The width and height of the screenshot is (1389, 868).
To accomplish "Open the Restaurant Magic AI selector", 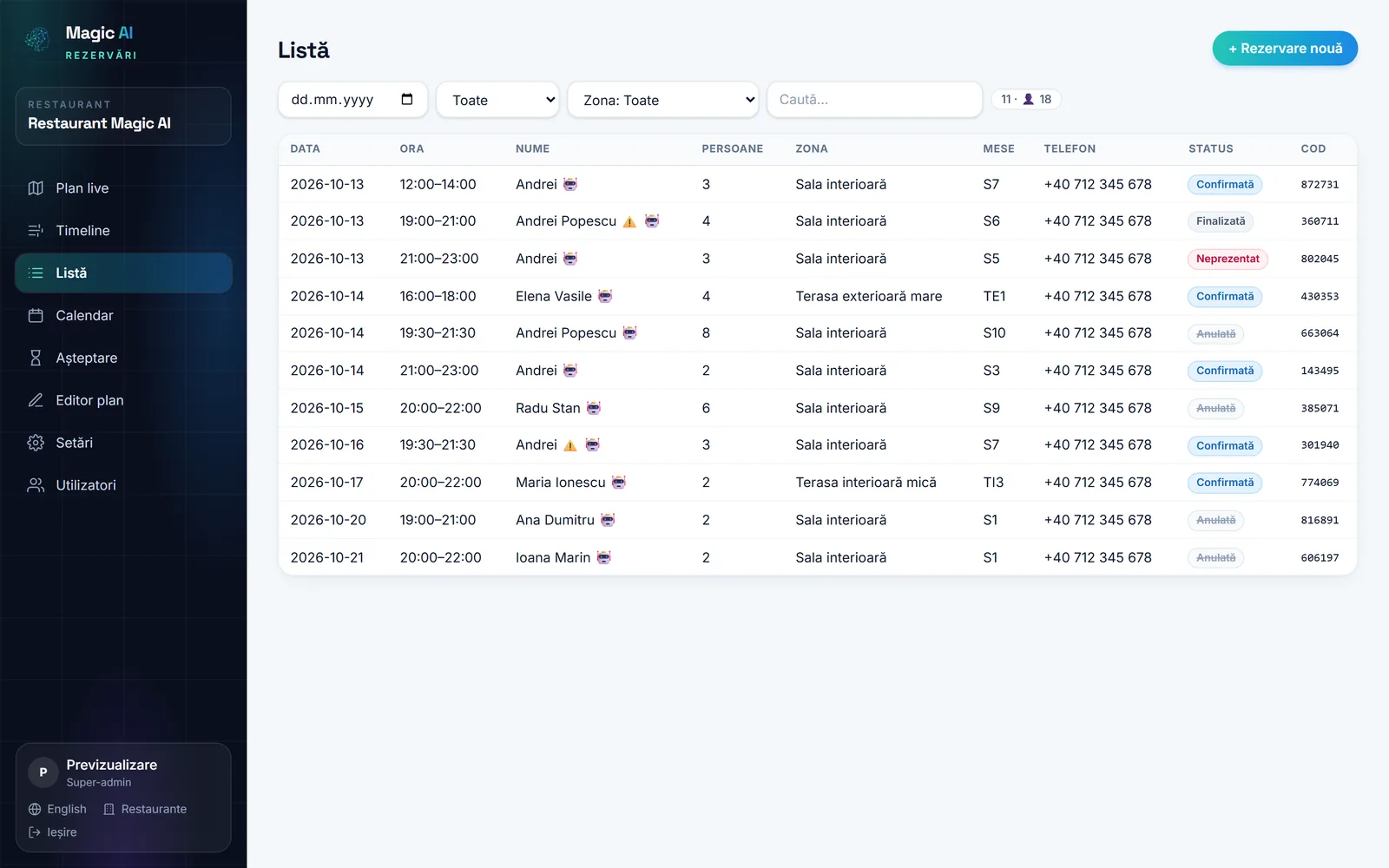I will click(x=123, y=116).
